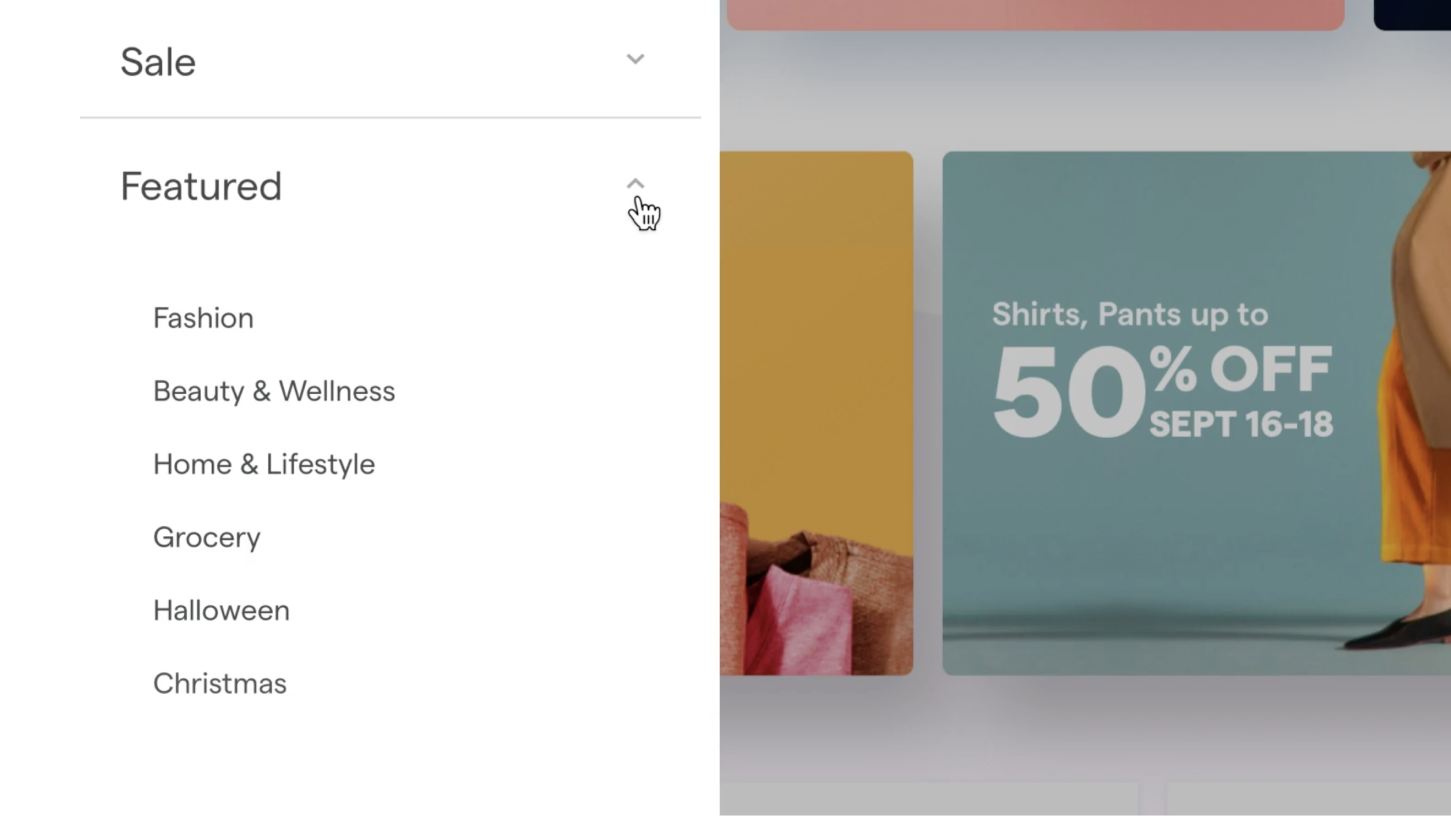Viewport: 1451px width, 816px height.
Task: Choose Home & Lifestyle category
Action: click(264, 464)
